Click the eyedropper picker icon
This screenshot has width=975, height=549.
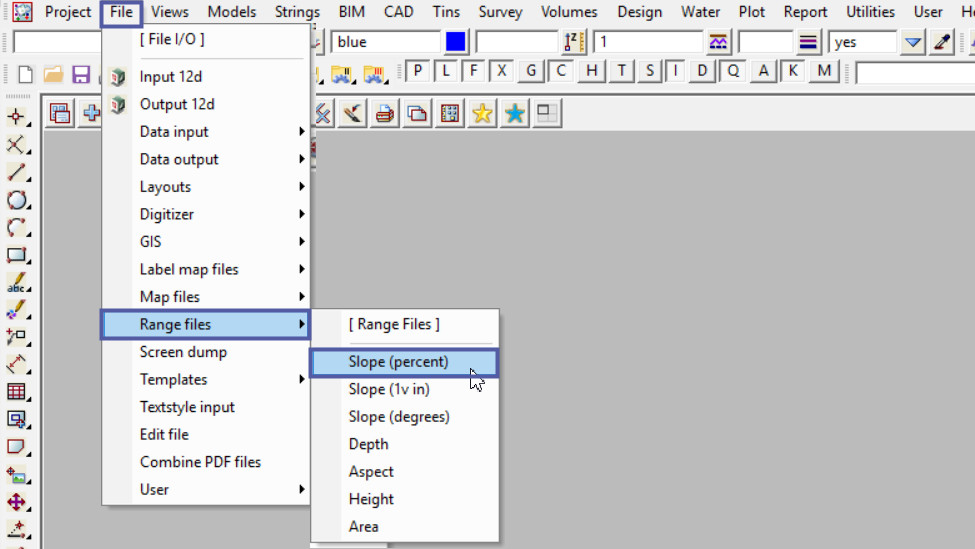pyautogui.click(x=942, y=42)
